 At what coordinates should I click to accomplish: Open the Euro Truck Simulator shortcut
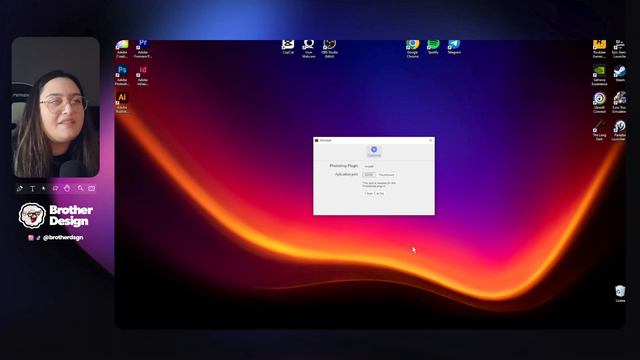[x=619, y=102]
